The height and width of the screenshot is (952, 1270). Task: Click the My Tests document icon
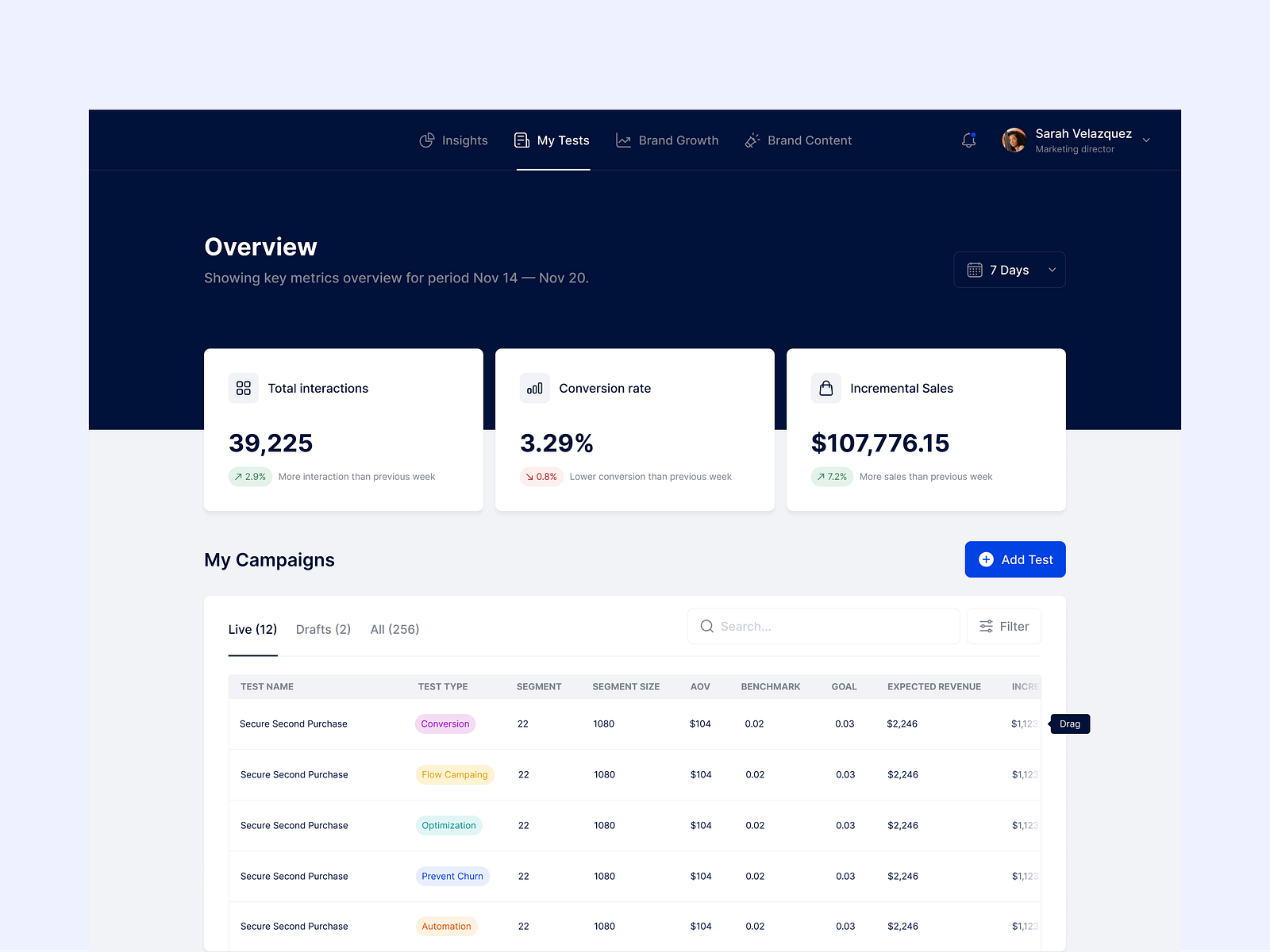[522, 140]
